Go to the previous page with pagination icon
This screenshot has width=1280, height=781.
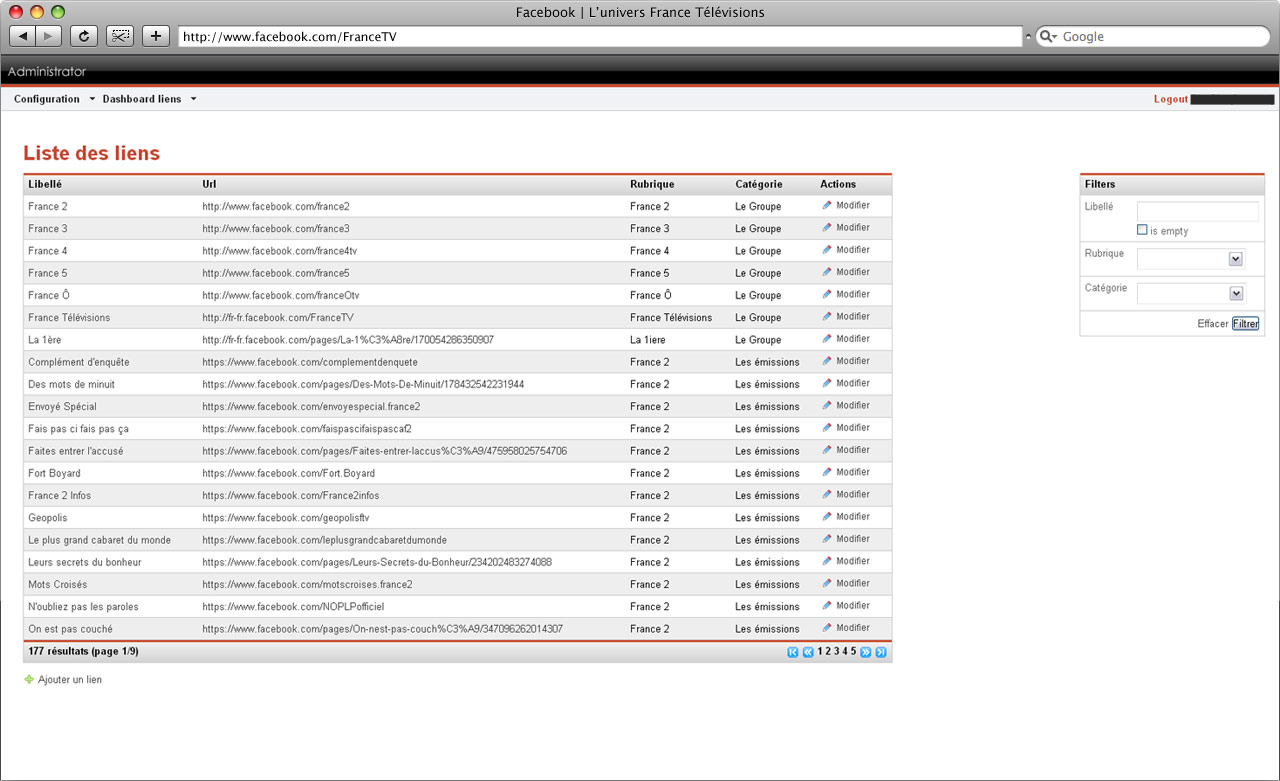click(x=808, y=652)
